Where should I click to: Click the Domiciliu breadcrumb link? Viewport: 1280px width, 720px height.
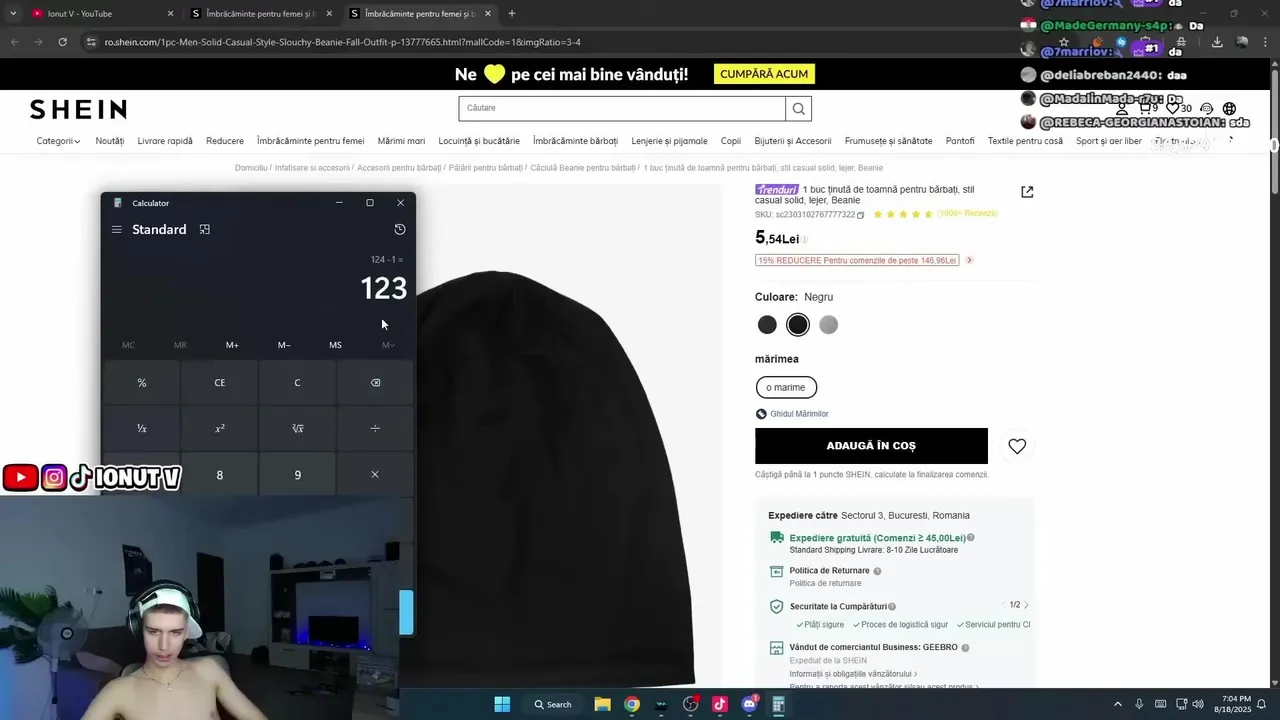pos(251,168)
